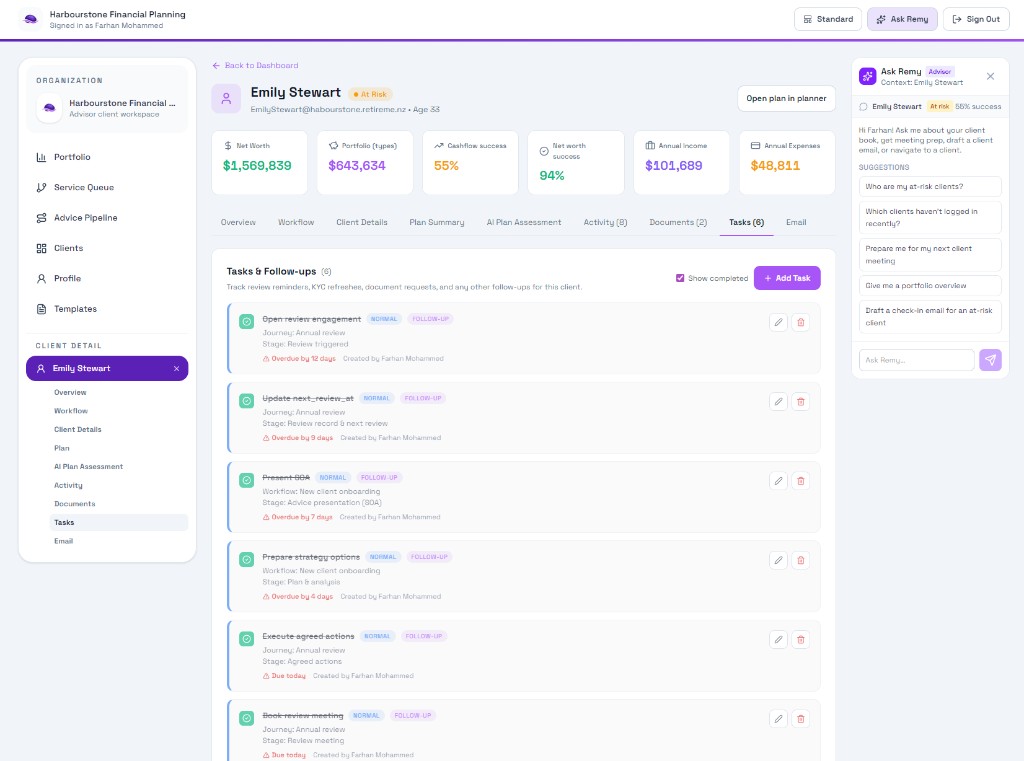The image size is (1024, 761).
Task: Open the Overview tab
Action: coord(238,223)
